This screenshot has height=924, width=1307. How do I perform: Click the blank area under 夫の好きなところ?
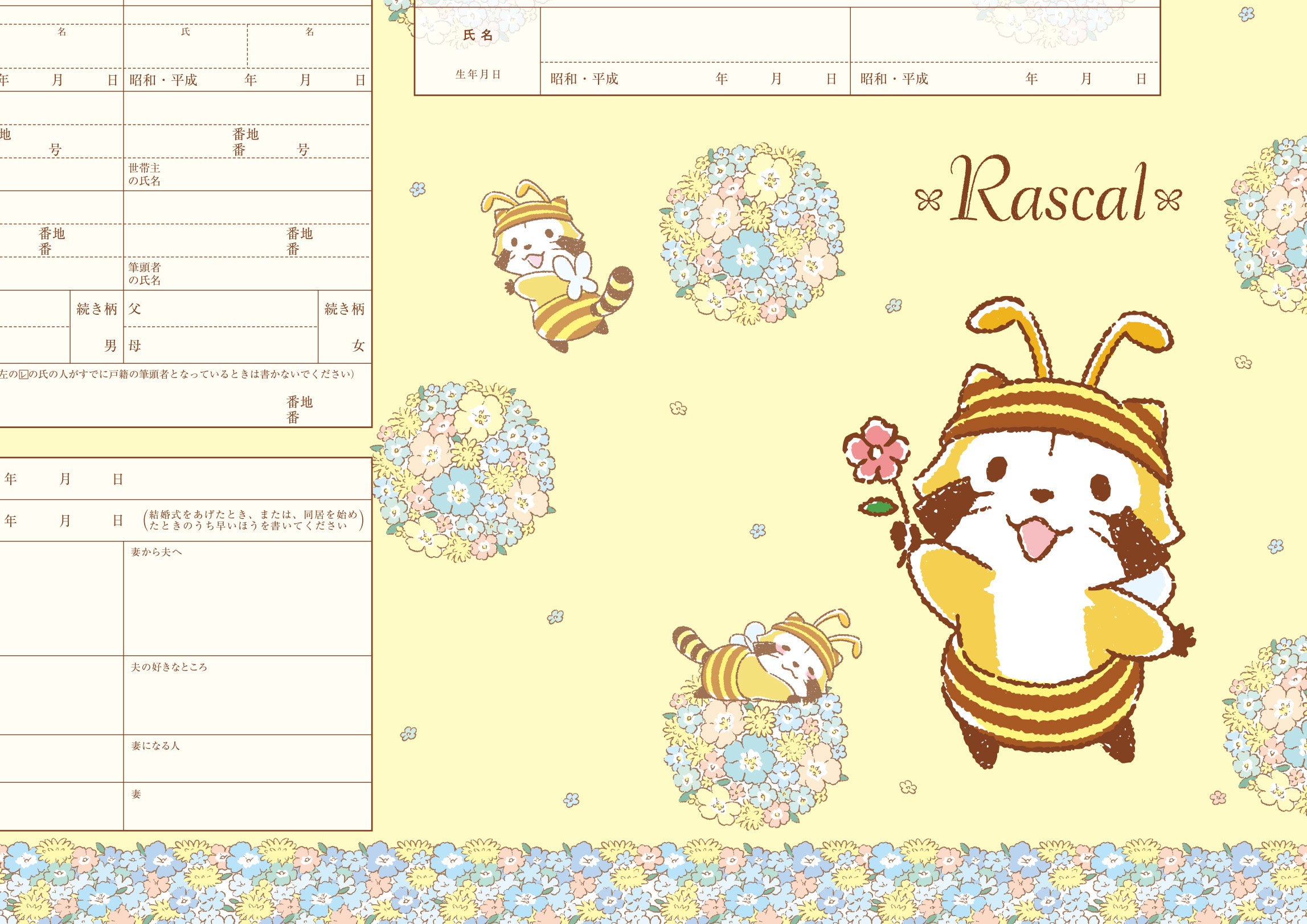click(x=248, y=703)
